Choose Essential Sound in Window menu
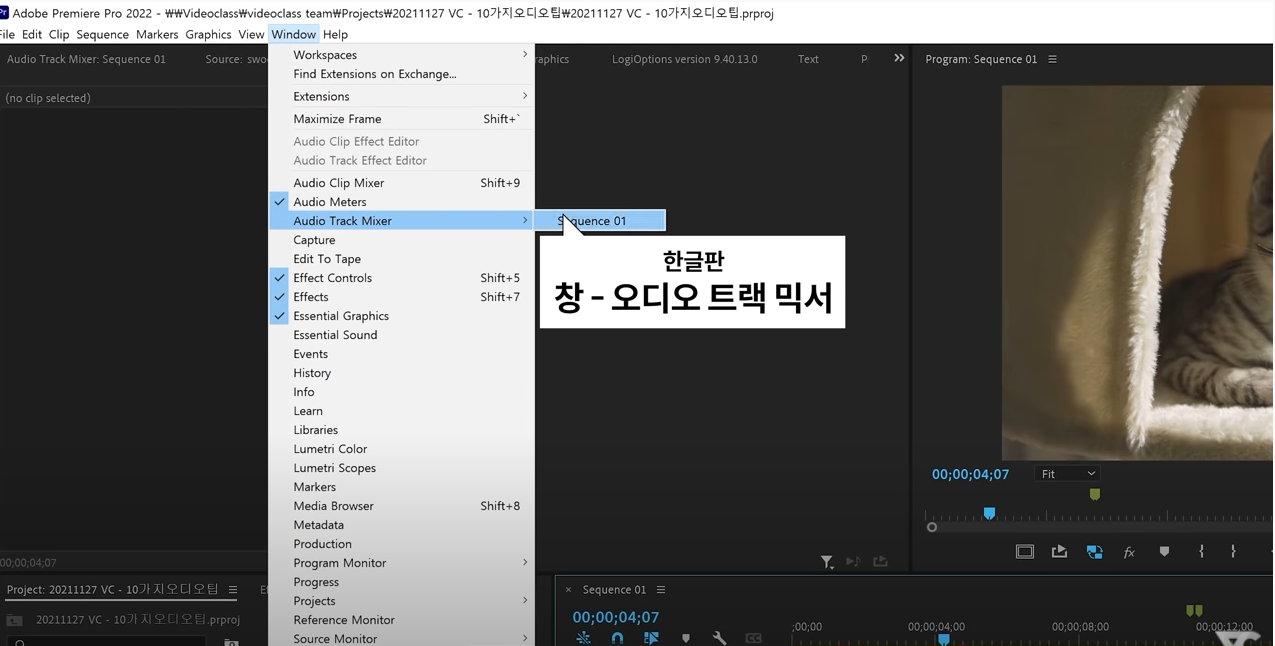 click(402, 335)
